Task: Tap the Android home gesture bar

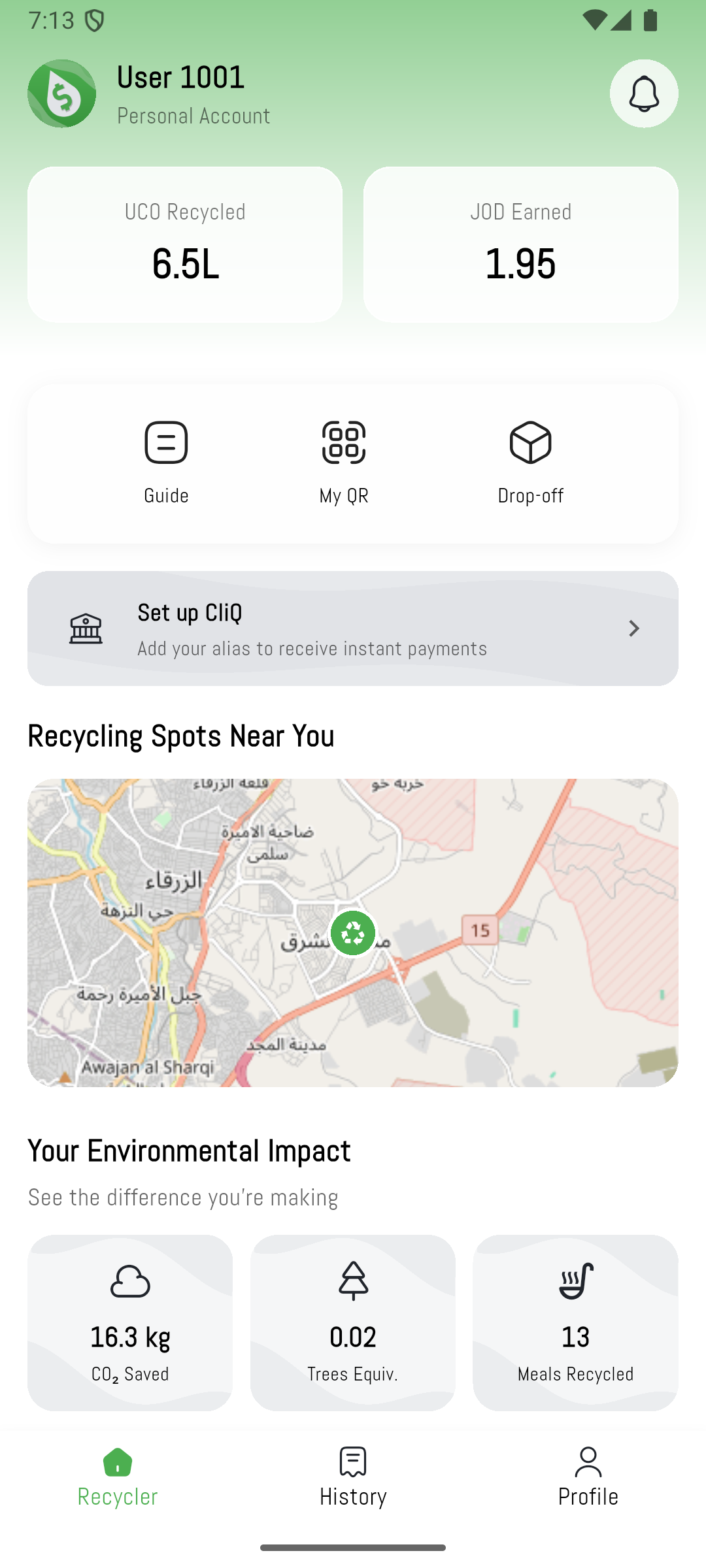Action: (x=353, y=1547)
